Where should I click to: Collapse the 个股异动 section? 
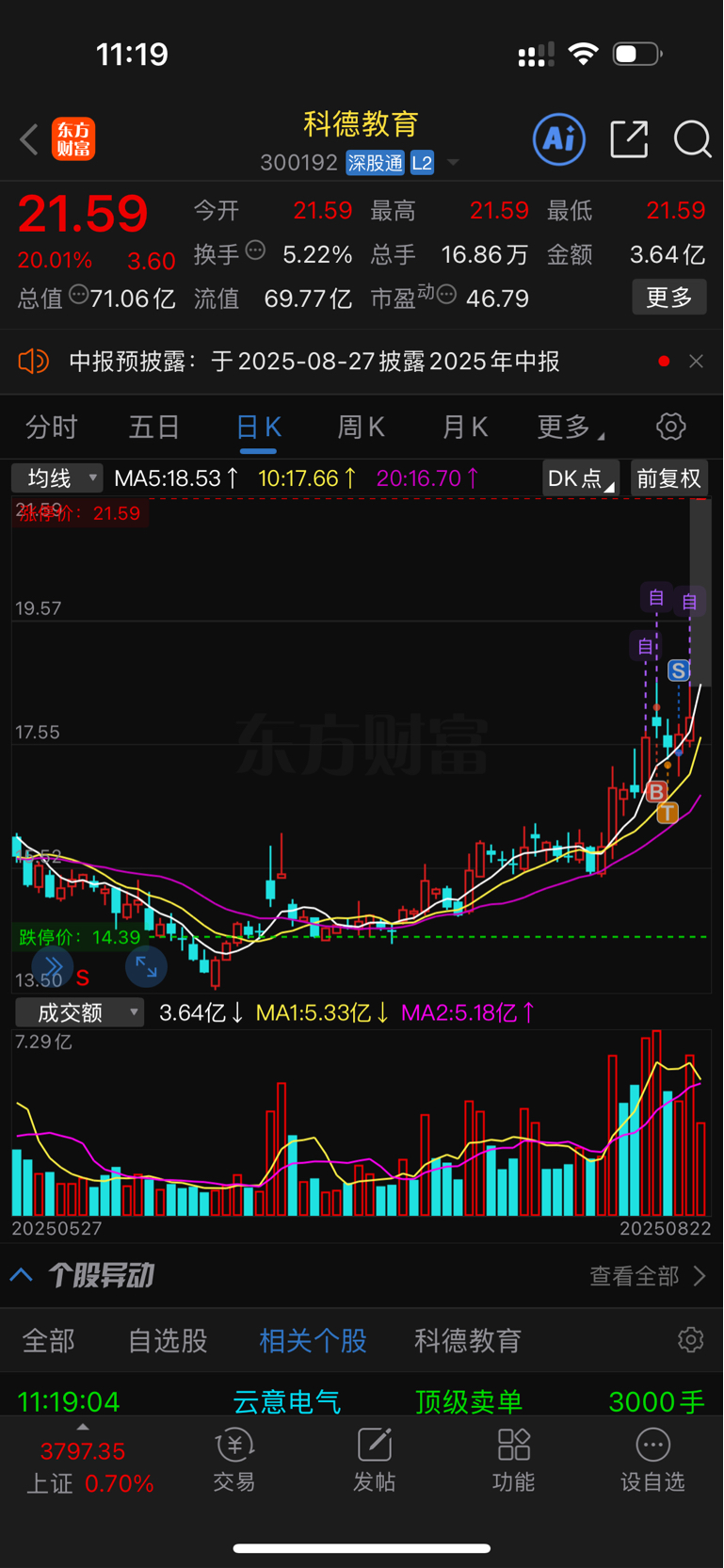coord(22,1276)
